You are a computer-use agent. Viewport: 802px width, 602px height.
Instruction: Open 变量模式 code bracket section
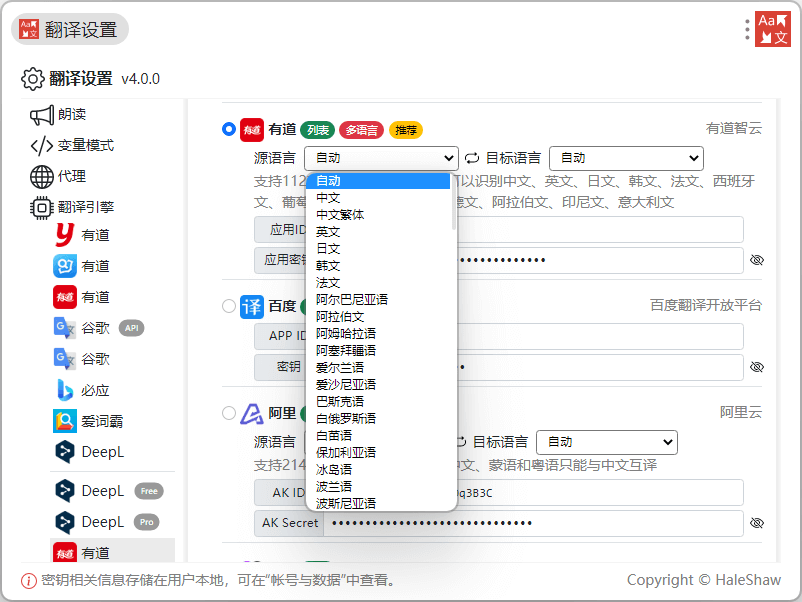pyautogui.click(x=72, y=145)
